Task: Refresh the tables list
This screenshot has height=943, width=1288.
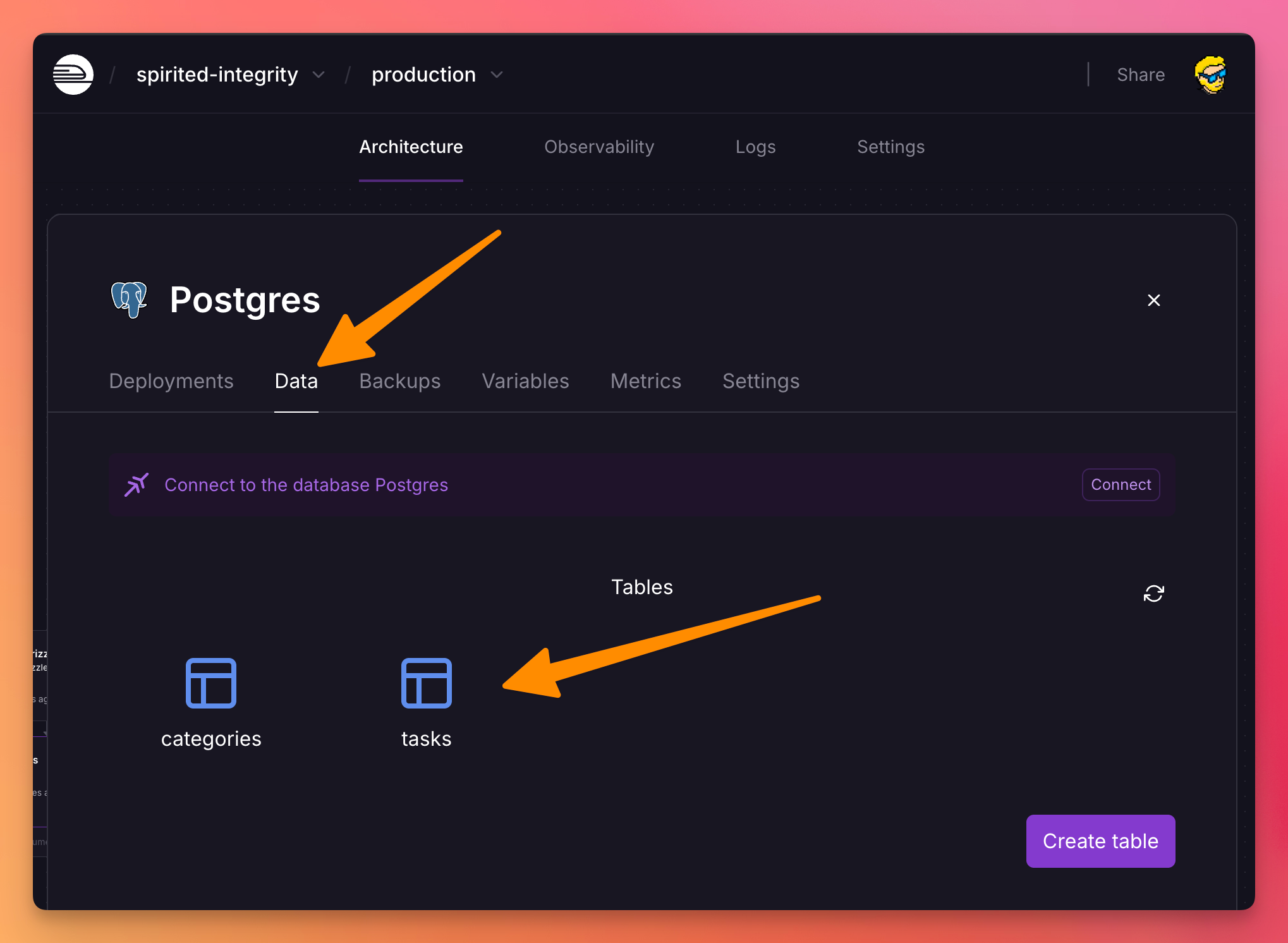Action: (1153, 593)
